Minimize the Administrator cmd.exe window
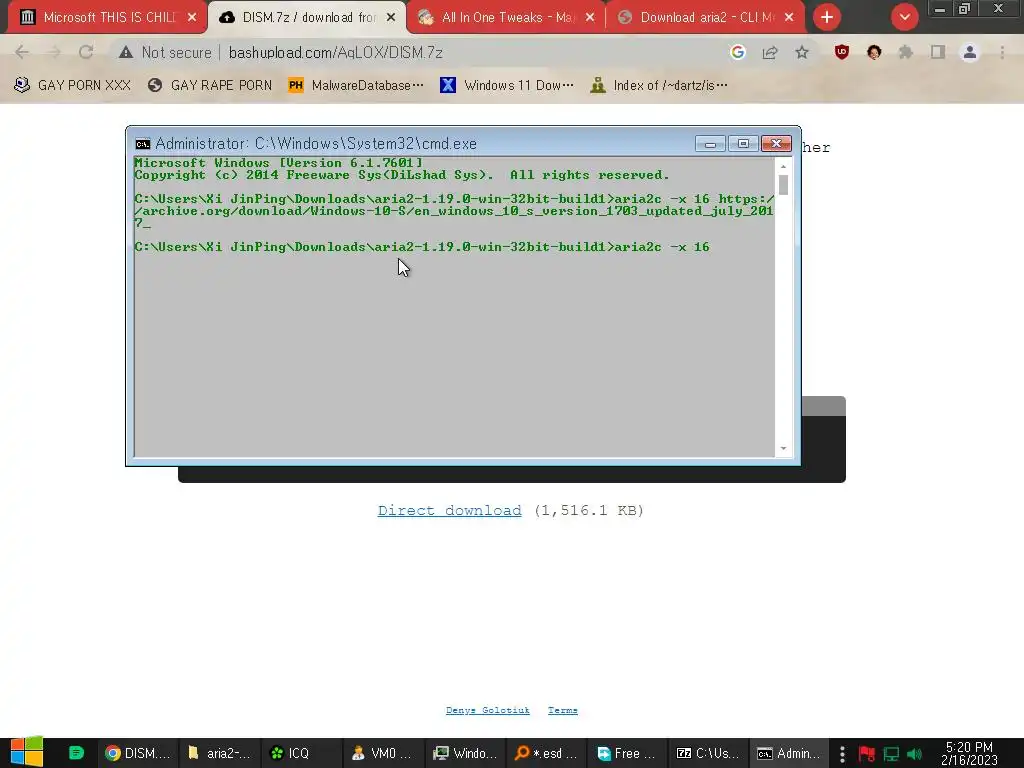1024x768 pixels. click(x=711, y=144)
